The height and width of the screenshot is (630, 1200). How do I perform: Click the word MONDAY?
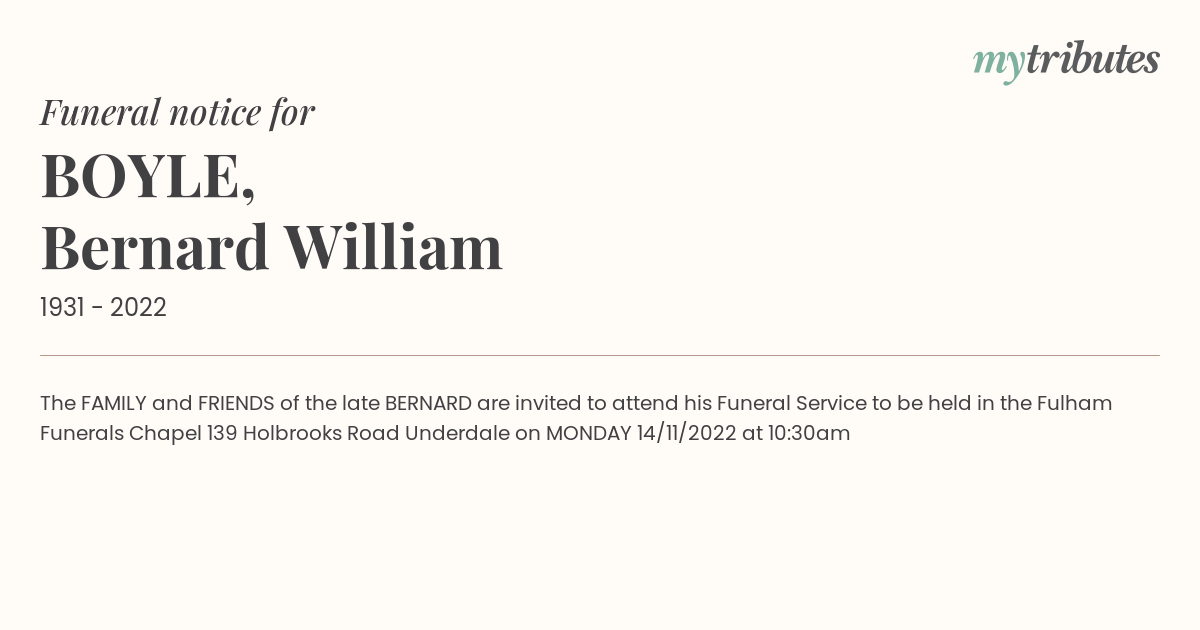pos(587,434)
